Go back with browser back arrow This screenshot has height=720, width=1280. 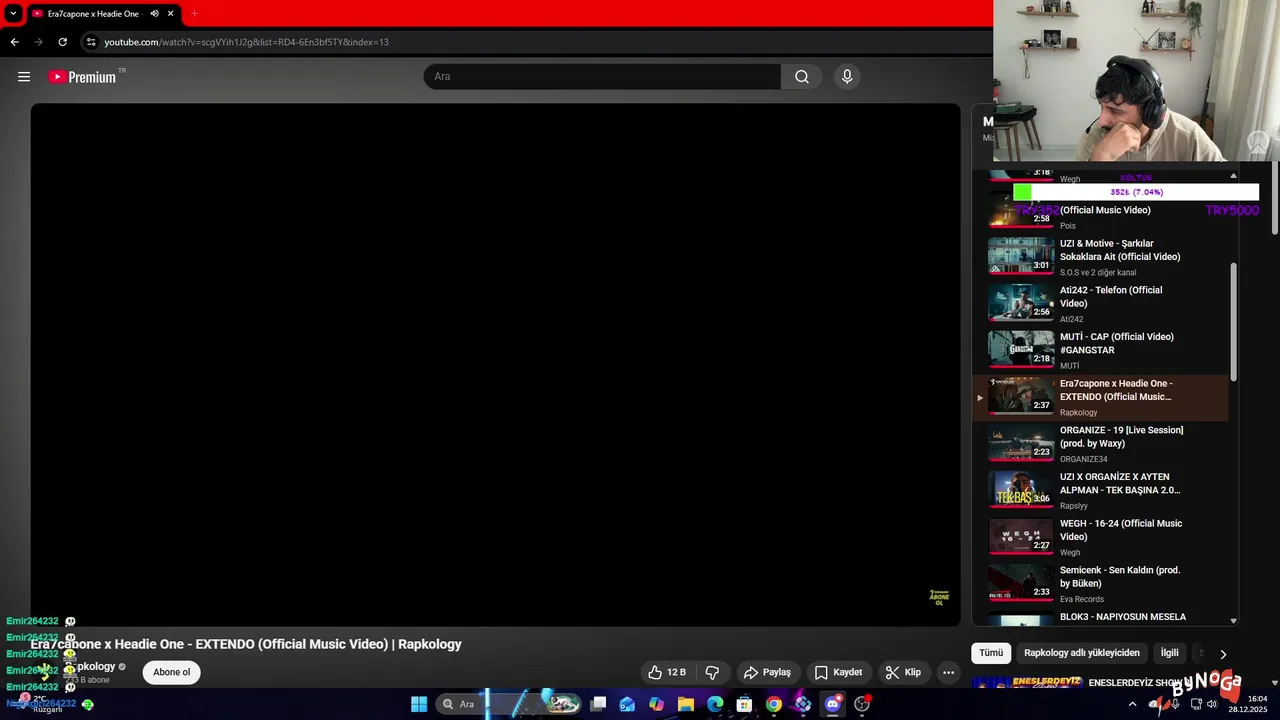pos(14,42)
